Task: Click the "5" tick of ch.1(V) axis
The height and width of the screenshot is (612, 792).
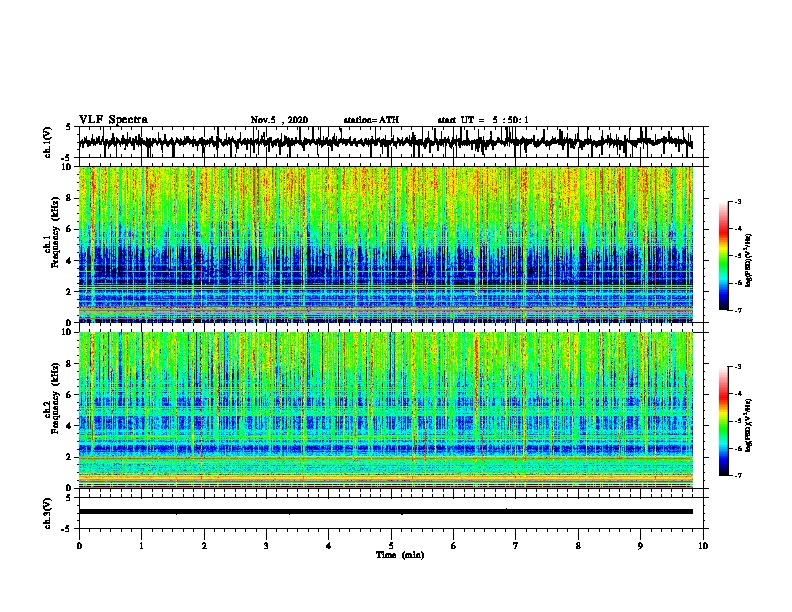Action: point(68,127)
